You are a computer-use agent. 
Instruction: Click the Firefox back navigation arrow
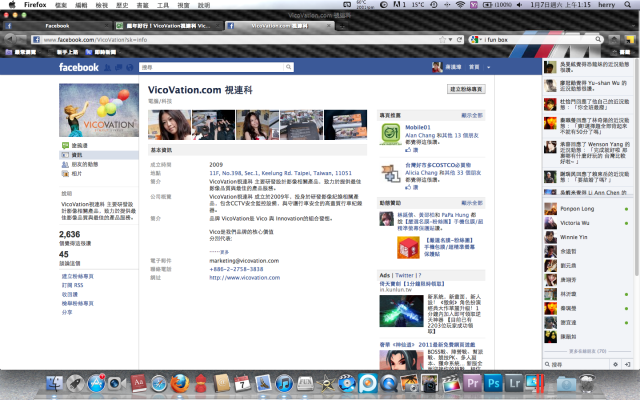coord(11,39)
